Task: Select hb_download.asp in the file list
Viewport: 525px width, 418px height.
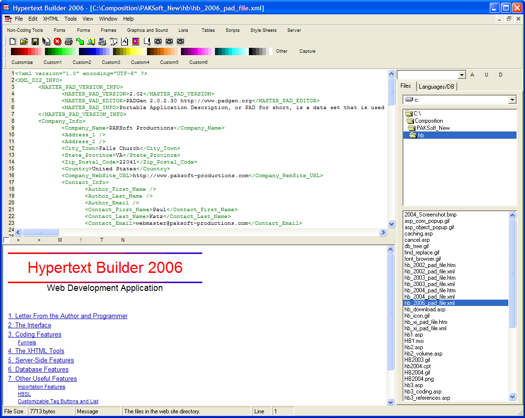Action: pyautogui.click(x=425, y=309)
